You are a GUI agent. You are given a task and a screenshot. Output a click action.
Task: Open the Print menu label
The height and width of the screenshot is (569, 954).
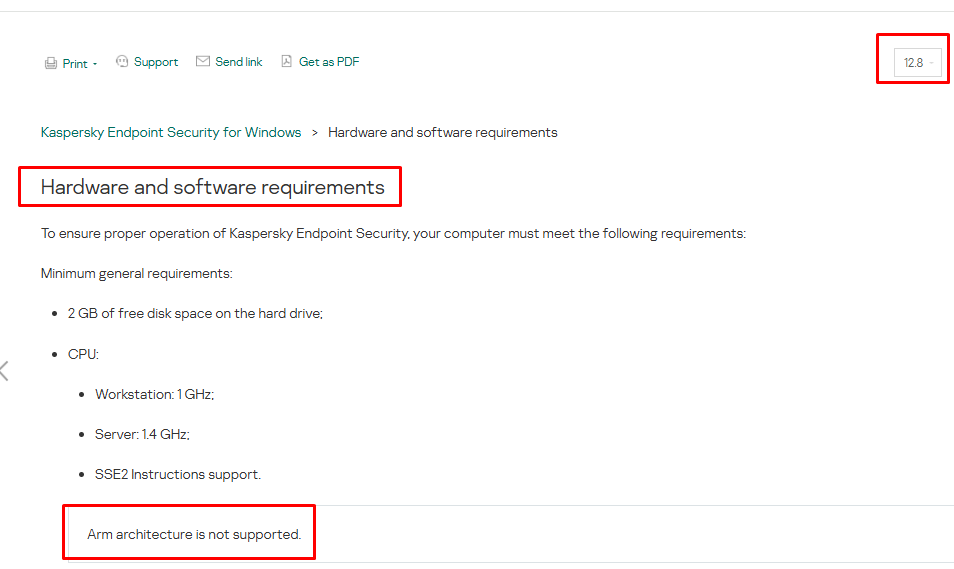75,63
